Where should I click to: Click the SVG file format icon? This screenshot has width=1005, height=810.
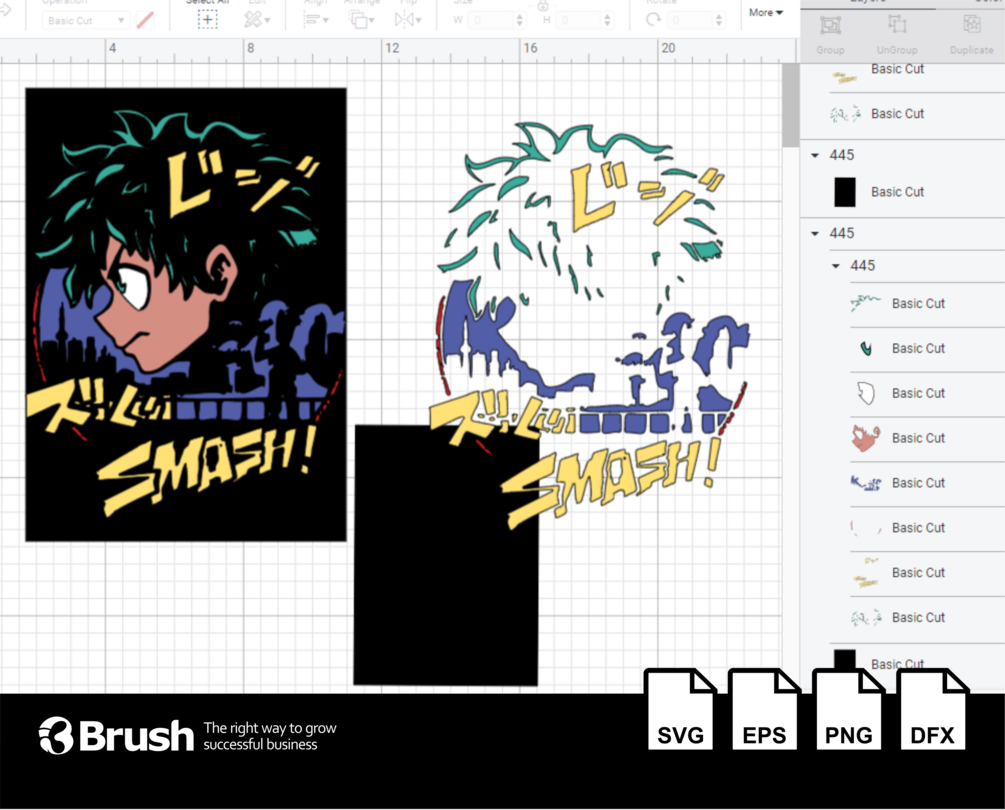tap(680, 710)
